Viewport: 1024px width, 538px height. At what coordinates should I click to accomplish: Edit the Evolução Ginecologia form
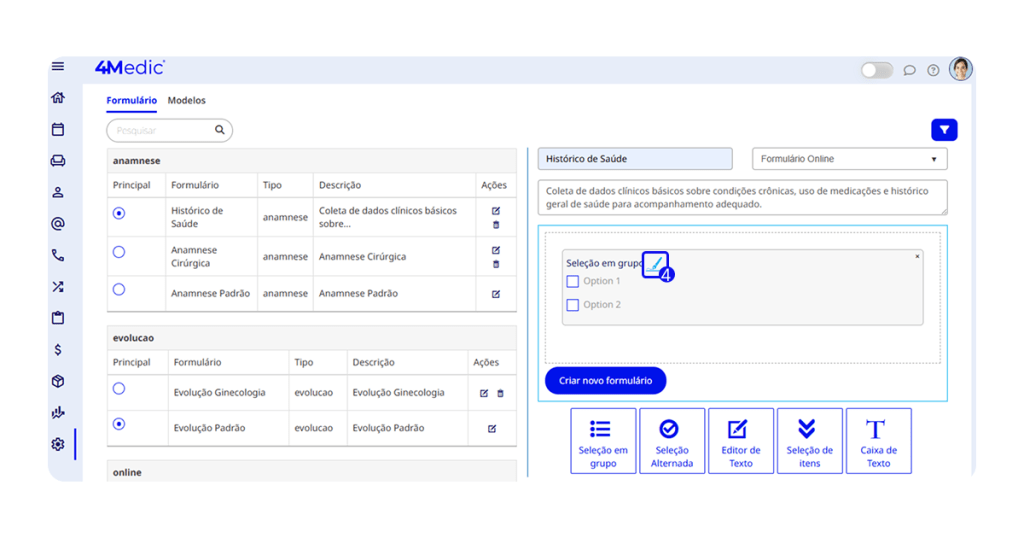pos(484,393)
